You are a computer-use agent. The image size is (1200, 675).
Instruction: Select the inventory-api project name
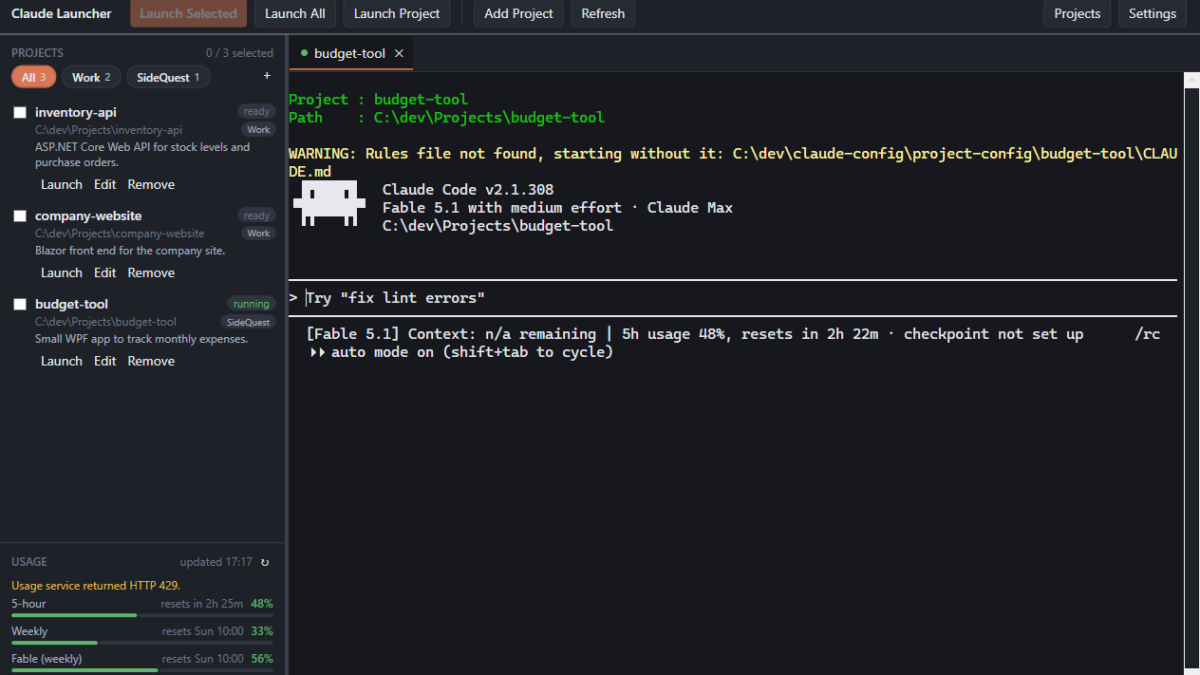[76, 113]
